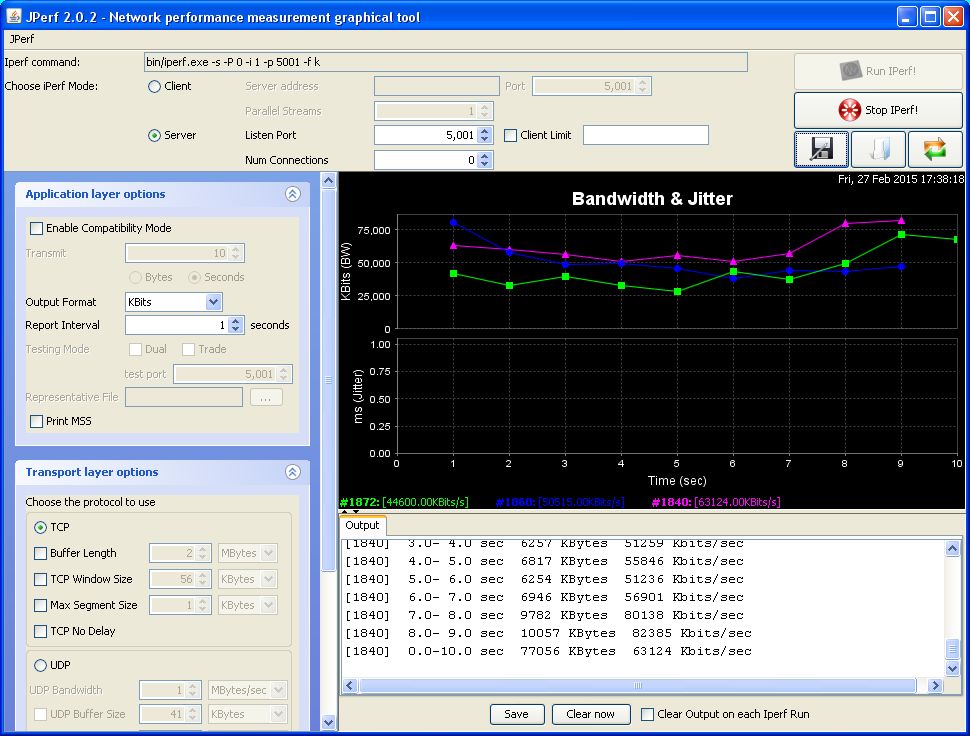Image resolution: width=970 pixels, height=736 pixels.
Task: Click the floppy disk save configuration icon
Action: tap(822, 150)
